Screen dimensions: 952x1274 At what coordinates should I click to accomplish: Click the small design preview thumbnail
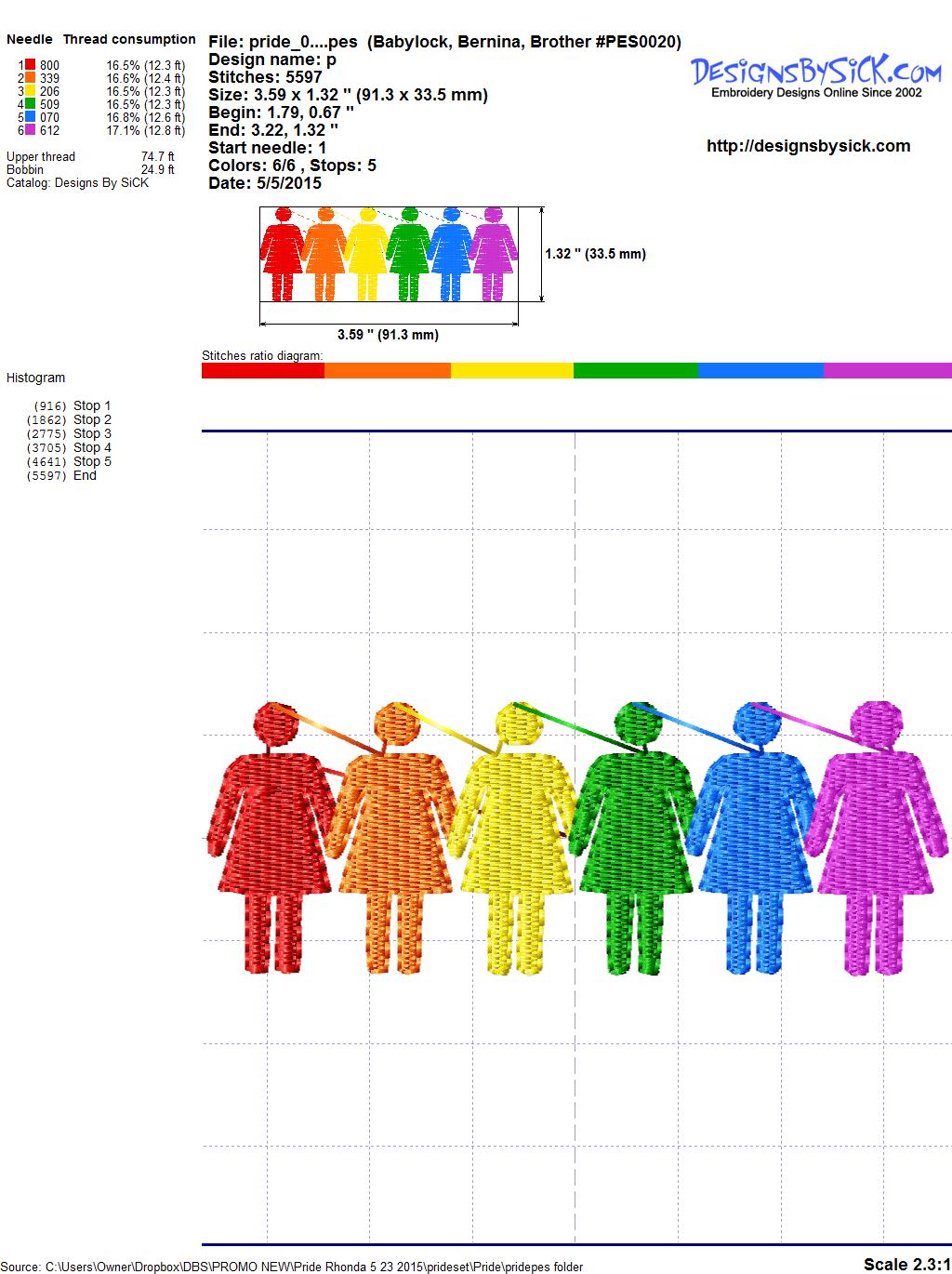coord(389,254)
